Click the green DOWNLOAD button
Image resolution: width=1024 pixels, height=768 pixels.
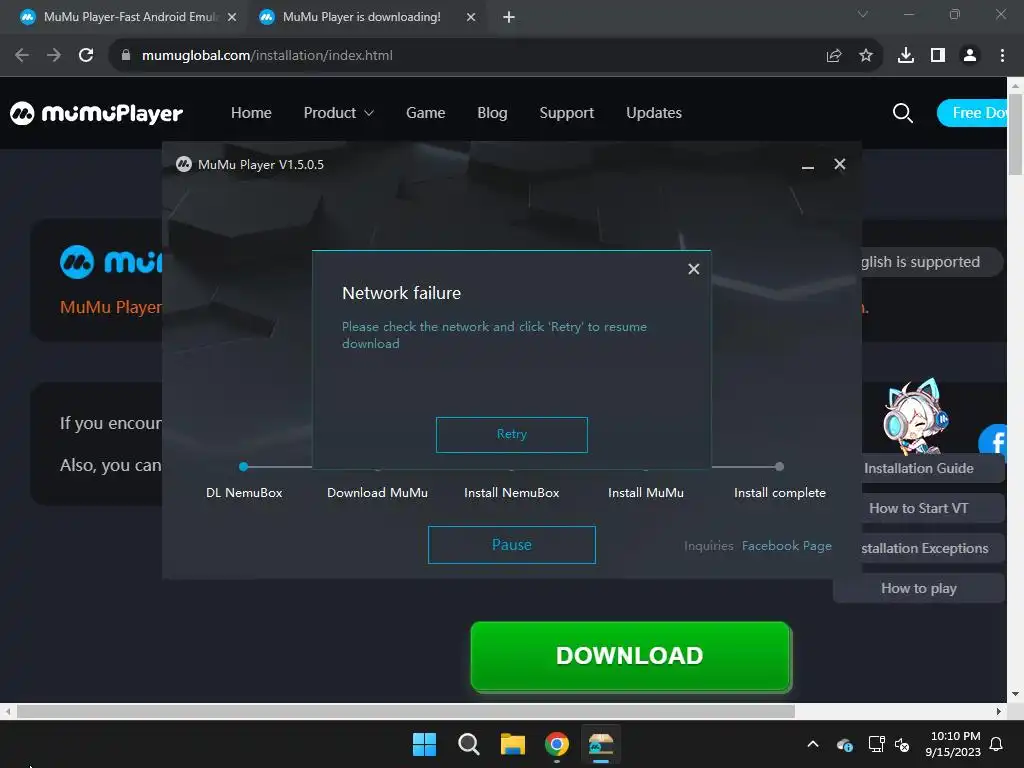630,656
